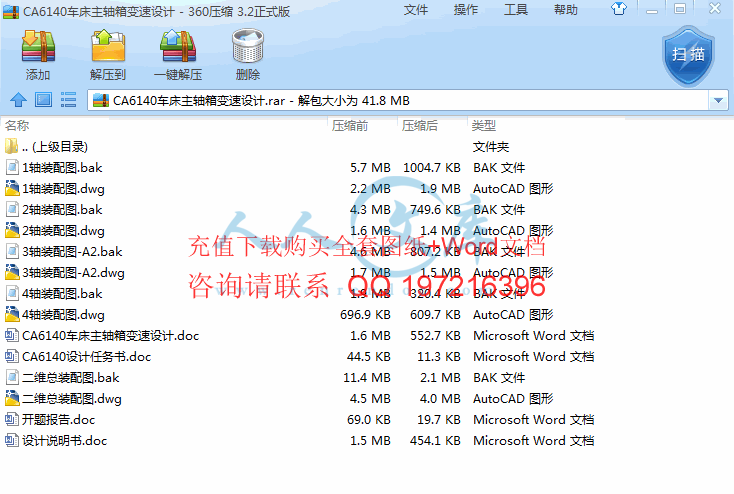Sort by the 类型 column header
The height and width of the screenshot is (494, 734).
click(484, 125)
